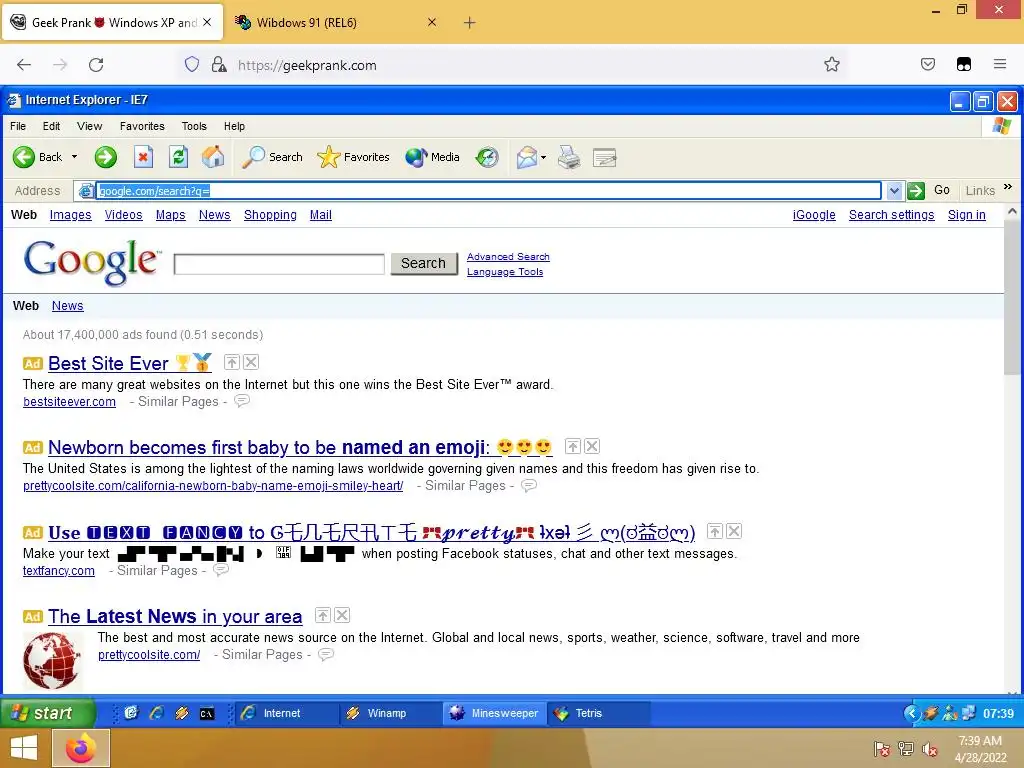The image size is (1024, 768).
Task: Open the Mail link in Google bar
Action: tap(321, 215)
